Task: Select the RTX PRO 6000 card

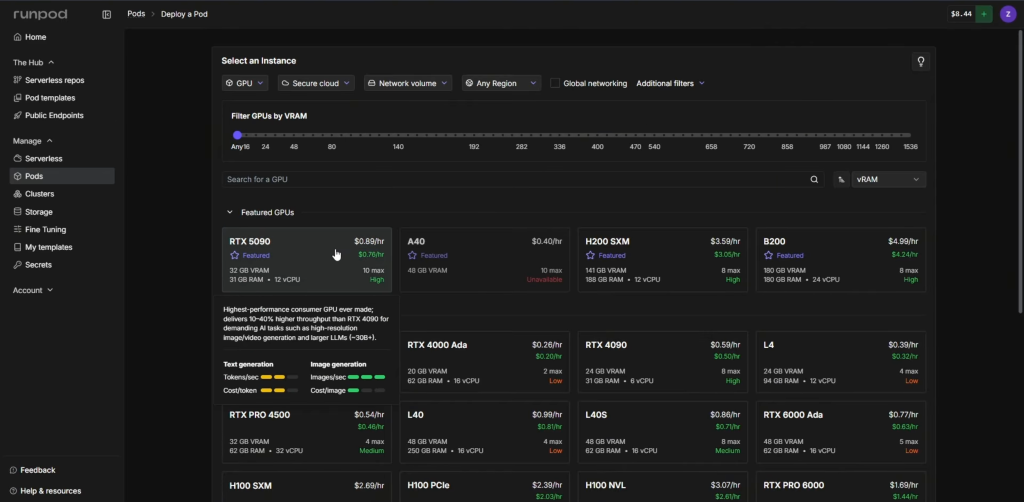Action: pos(841,487)
